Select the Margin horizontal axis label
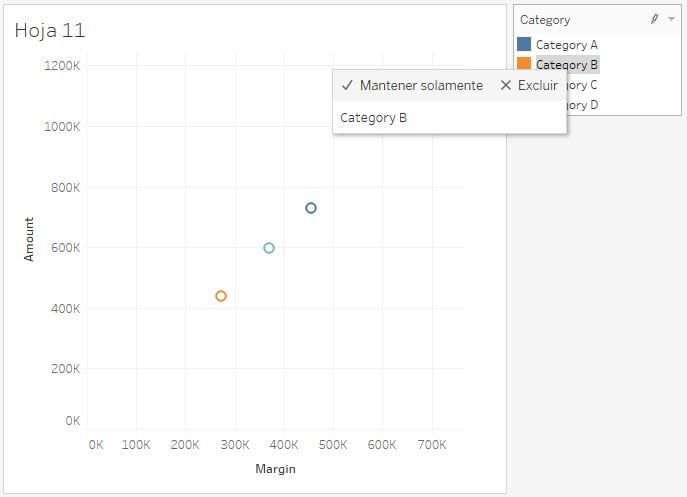This screenshot has height=497, width=687. 275,469
